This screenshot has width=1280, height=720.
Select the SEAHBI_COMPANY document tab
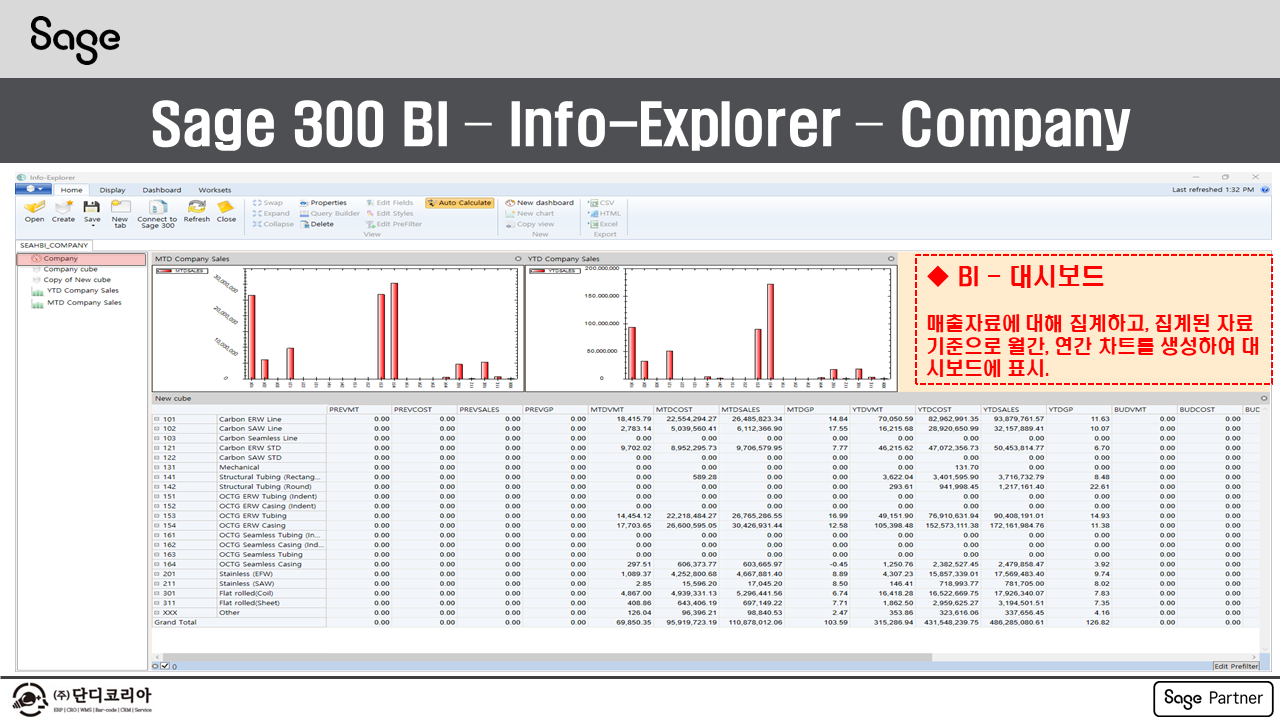pyautogui.click(x=55, y=245)
